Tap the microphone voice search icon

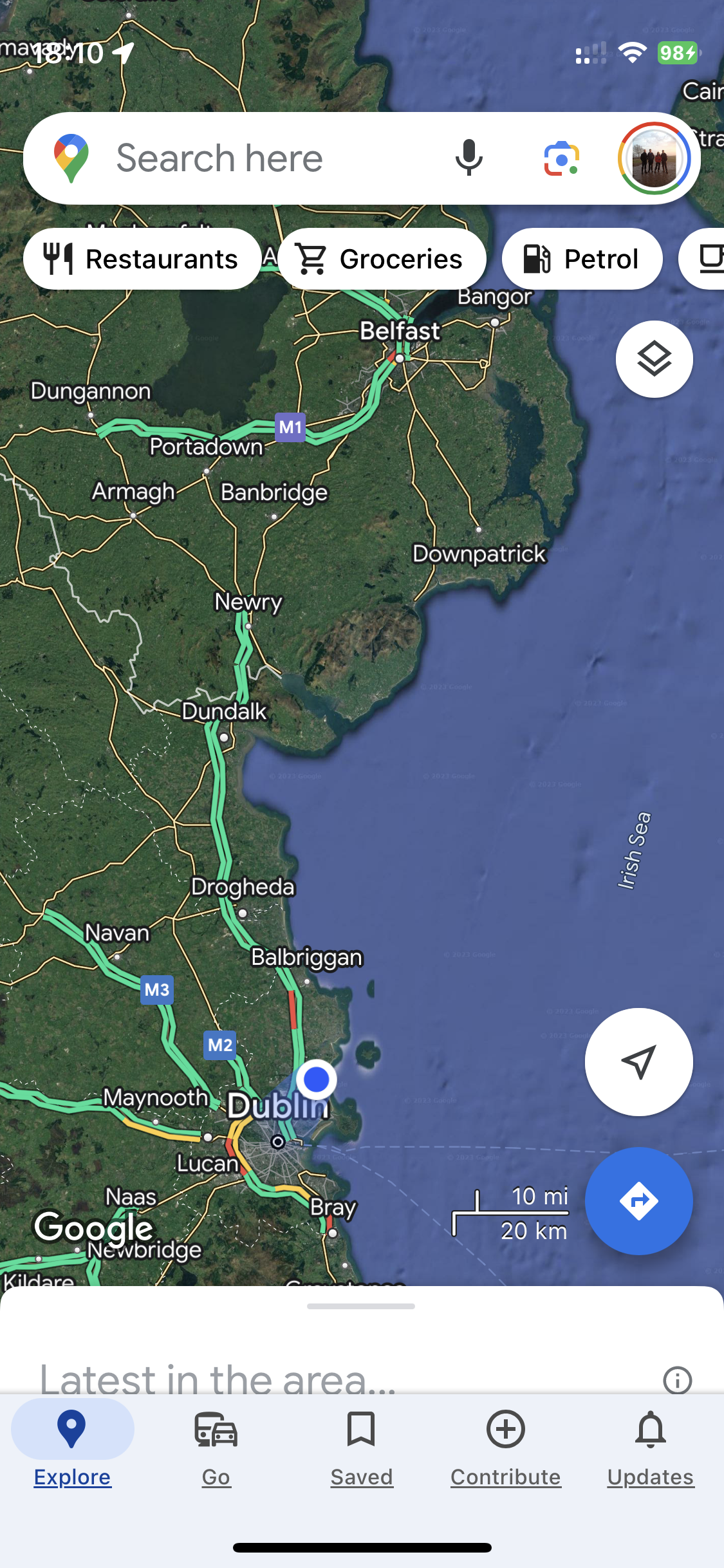(x=469, y=158)
